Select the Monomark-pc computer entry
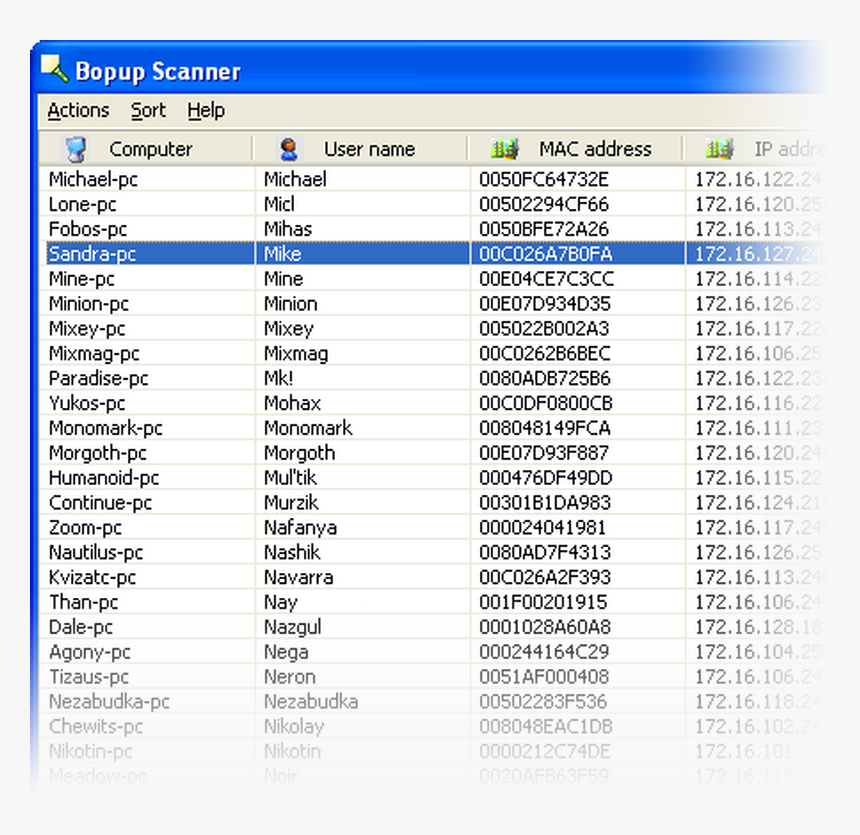 pyautogui.click(x=106, y=428)
